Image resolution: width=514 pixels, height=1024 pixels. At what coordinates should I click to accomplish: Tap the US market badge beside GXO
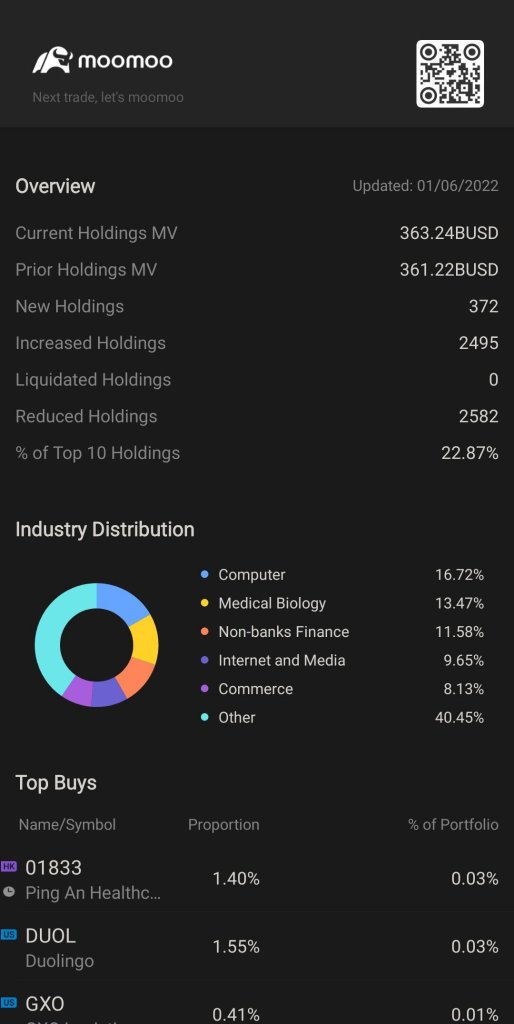8,1002
